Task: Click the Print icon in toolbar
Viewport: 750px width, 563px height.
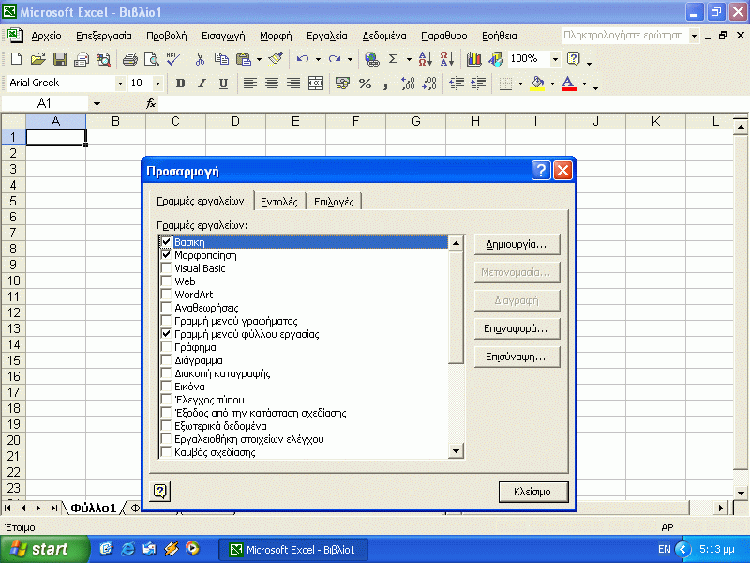Action: tap(130, 59)
